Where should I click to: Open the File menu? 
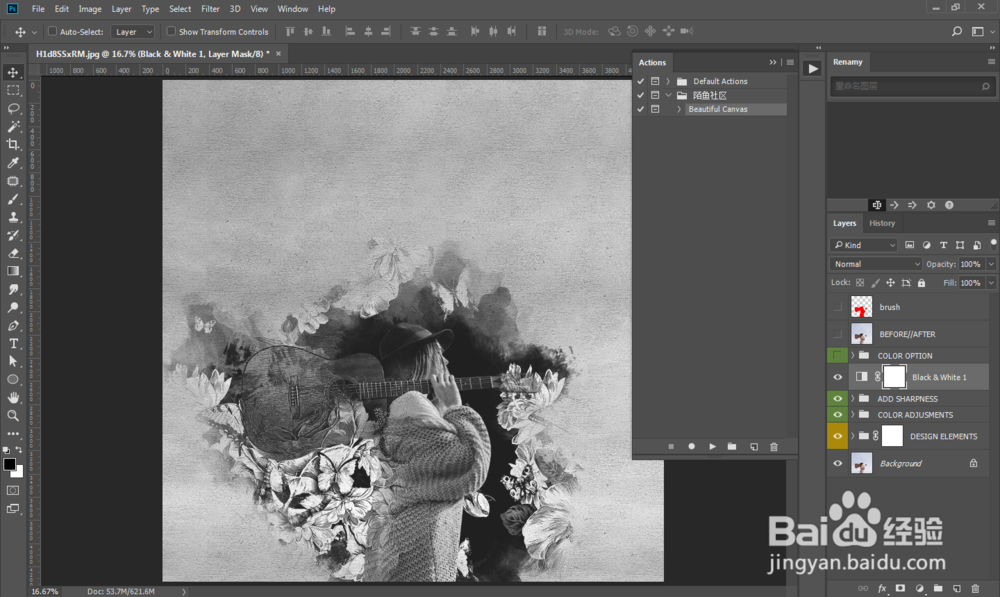pos(38,9)
